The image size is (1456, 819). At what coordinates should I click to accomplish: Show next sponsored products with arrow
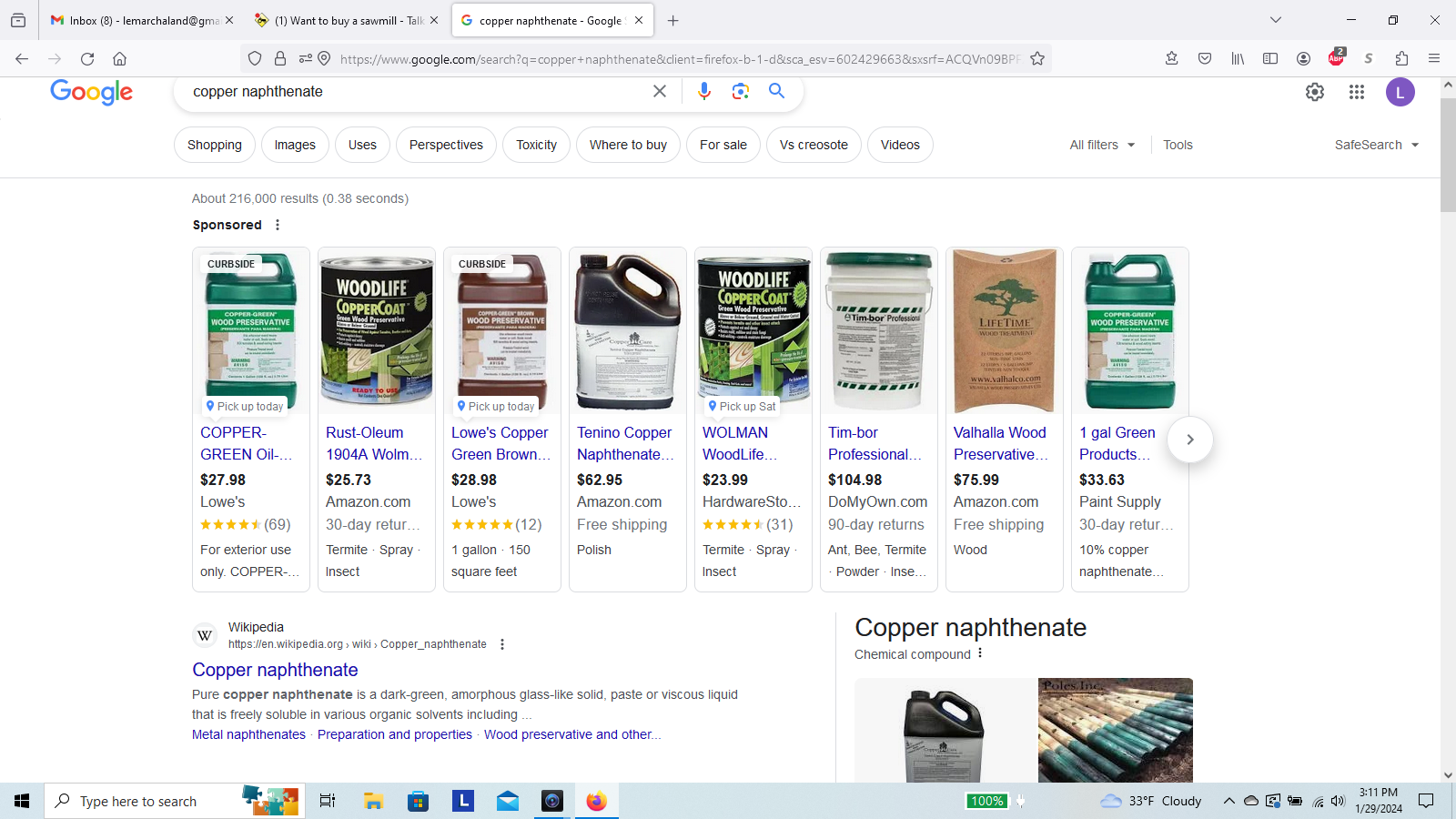point(1189,440)
